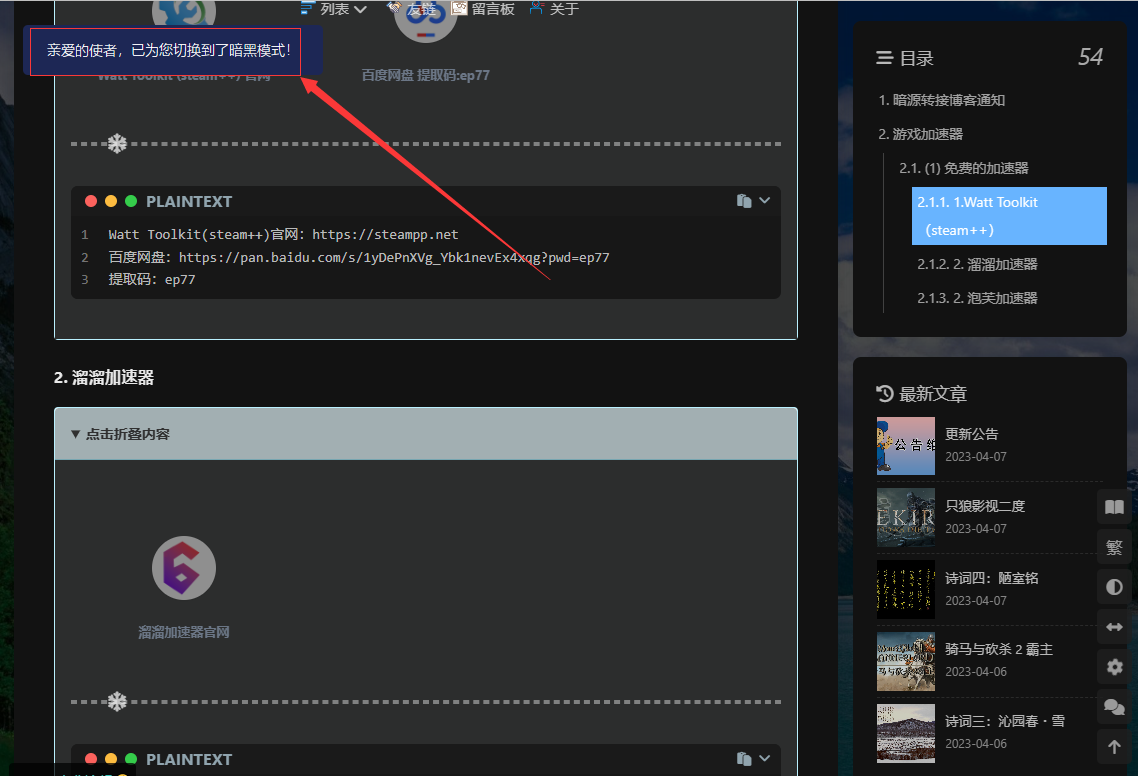Collapse the first PLAINTEXT code block using its chevron
The height and width of the screenshot is (776, 1138).
coord(765,201)
